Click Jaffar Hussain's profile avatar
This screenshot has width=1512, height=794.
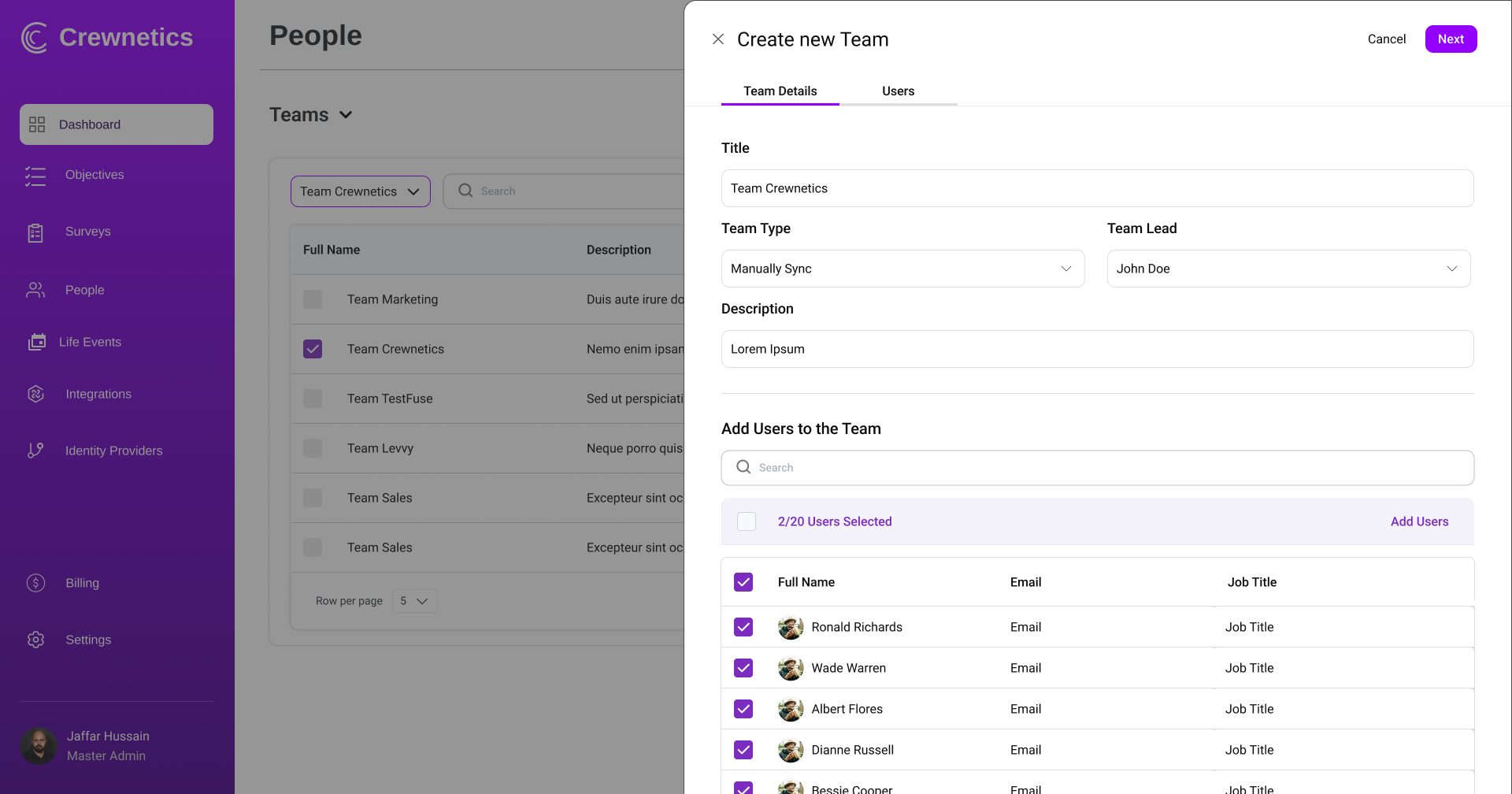pyautogui.click(x=39, y=745)
